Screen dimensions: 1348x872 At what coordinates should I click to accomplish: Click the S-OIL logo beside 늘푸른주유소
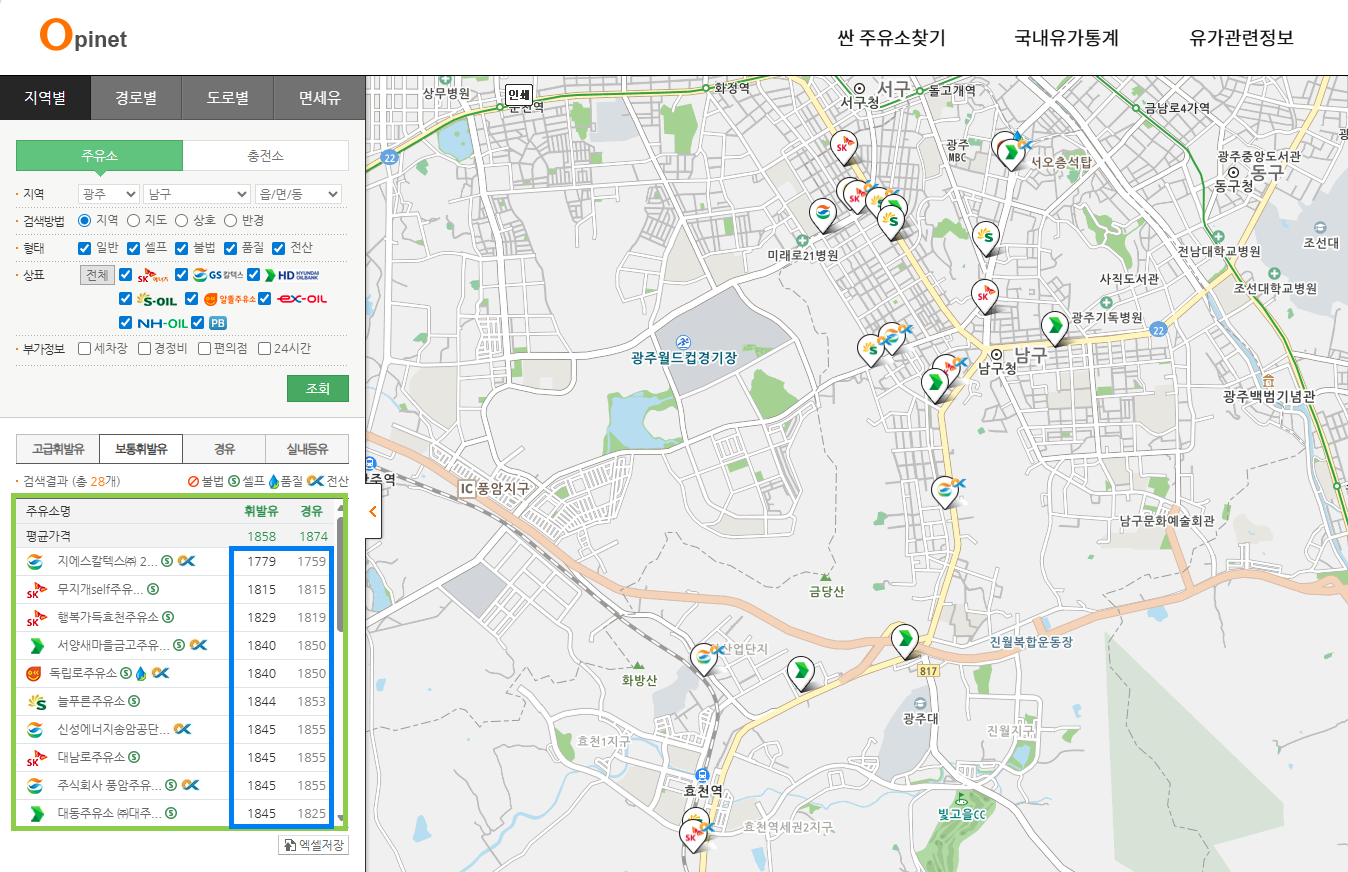click(x=35, y=701)
